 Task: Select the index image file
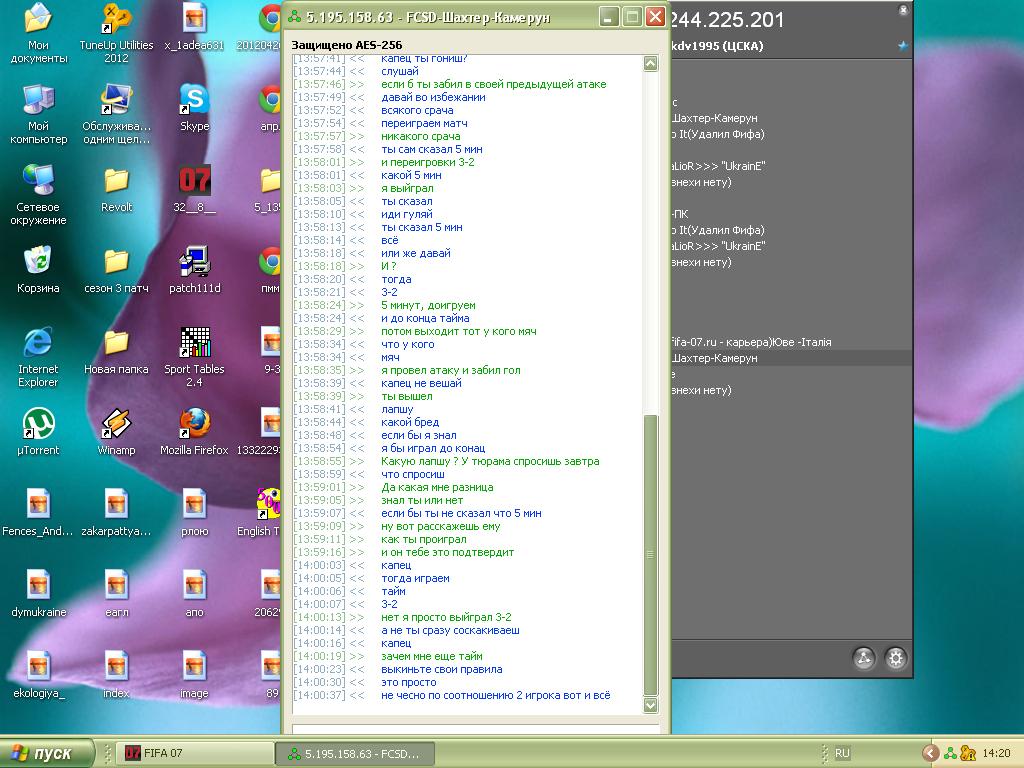(x=116, y=675)
